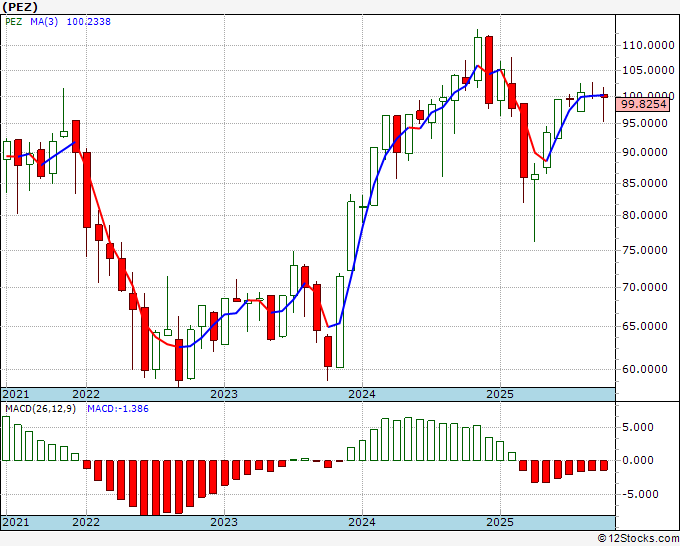Click 2024 on the price chart time axis
Viewport: 680px width, 546px height.
pyautogui.click(x=362, y=394)
